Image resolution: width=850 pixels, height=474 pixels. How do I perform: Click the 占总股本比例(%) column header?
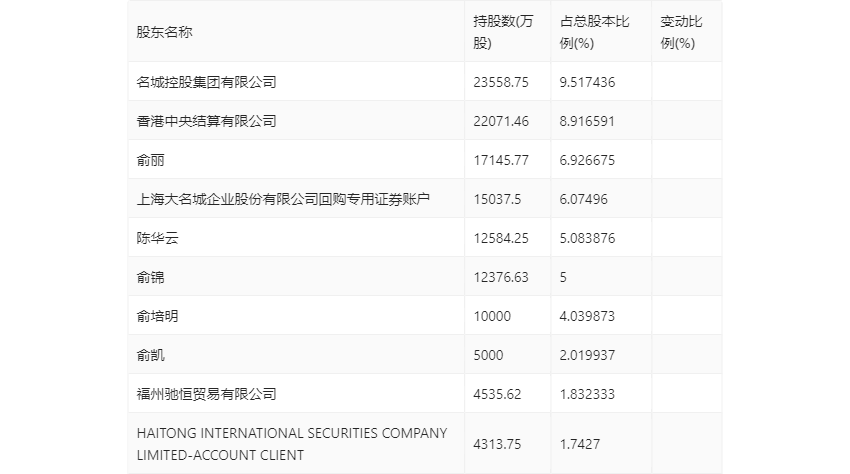point(594,32)
